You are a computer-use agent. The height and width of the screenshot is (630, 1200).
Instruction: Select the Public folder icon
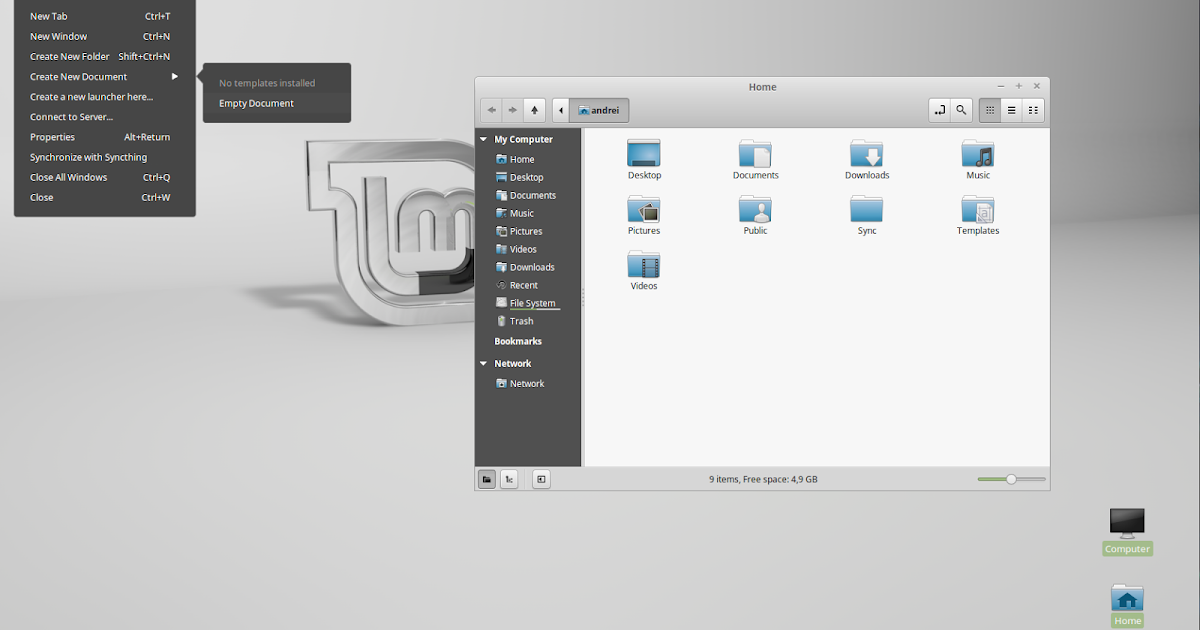coord(755,215)
